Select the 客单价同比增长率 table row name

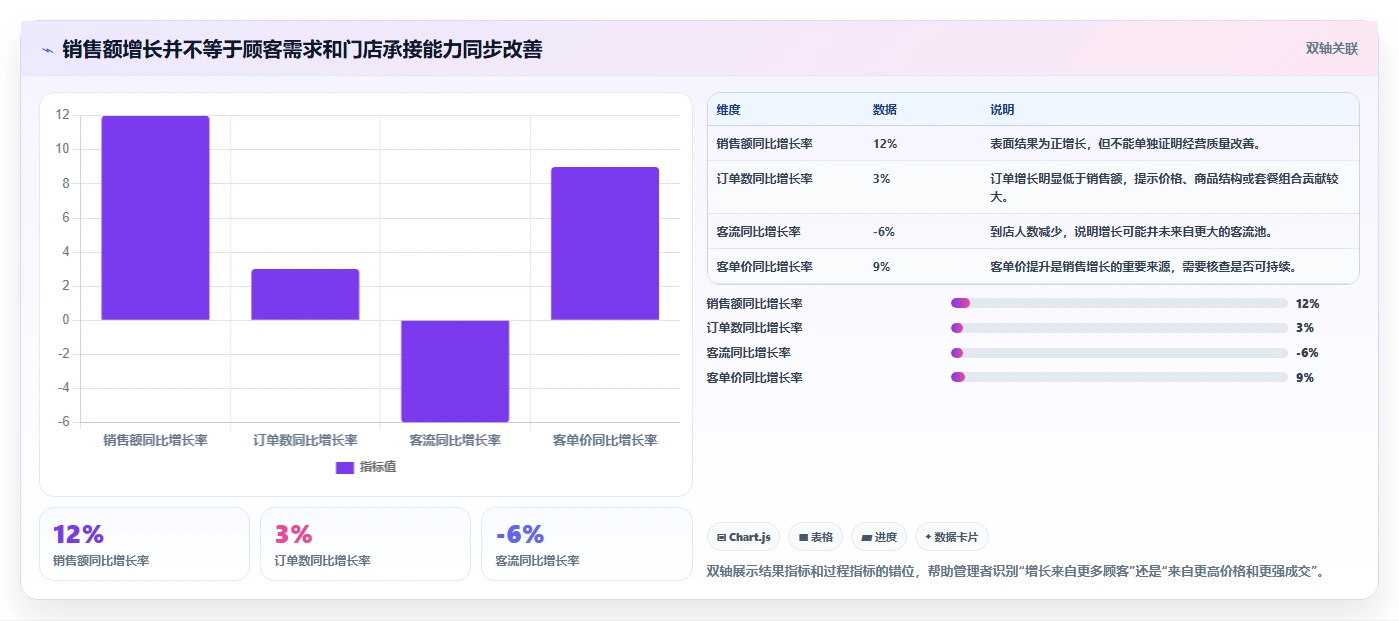click(x=764, y=267)
